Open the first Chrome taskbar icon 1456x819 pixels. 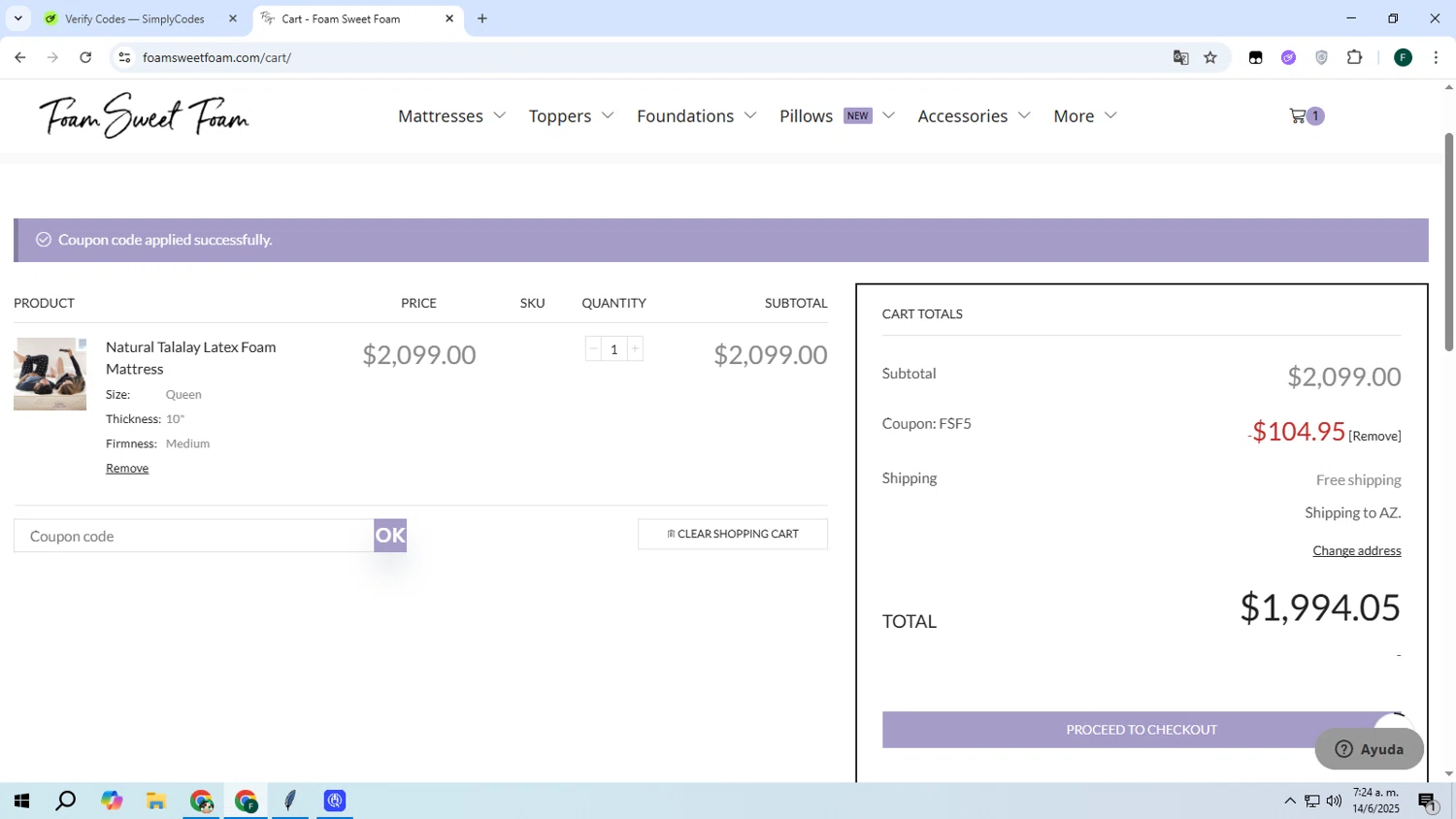click(x=201, y=801)
